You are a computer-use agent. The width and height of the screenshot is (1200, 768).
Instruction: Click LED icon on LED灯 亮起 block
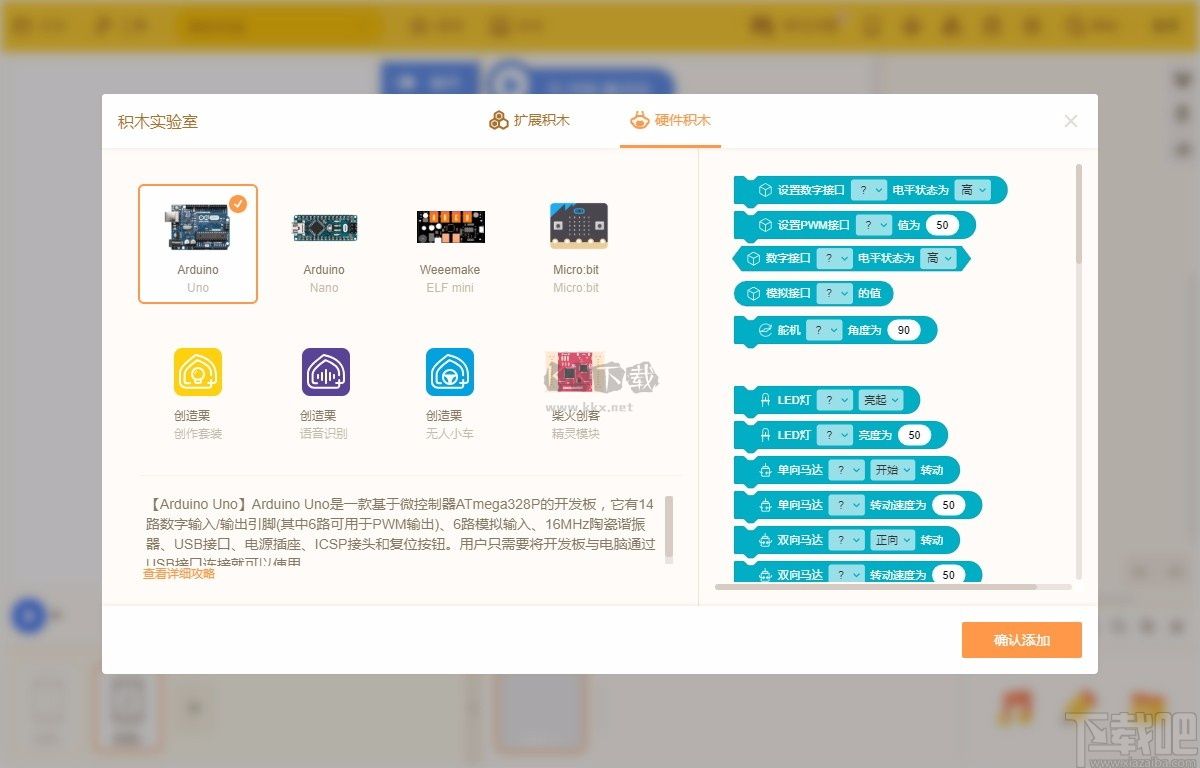tap(765, 400)
